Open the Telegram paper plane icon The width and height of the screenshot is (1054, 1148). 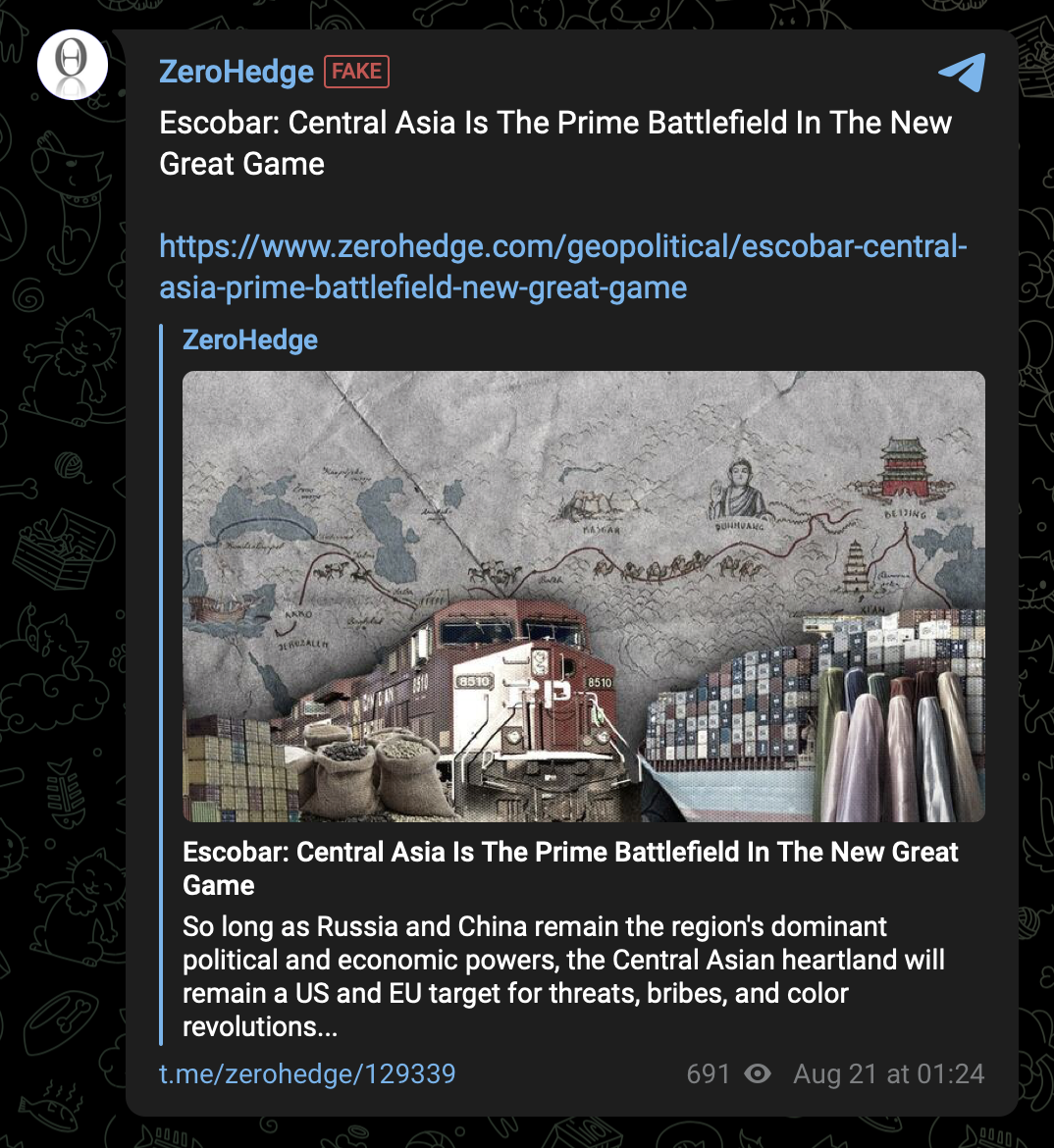tap(963, 72)
